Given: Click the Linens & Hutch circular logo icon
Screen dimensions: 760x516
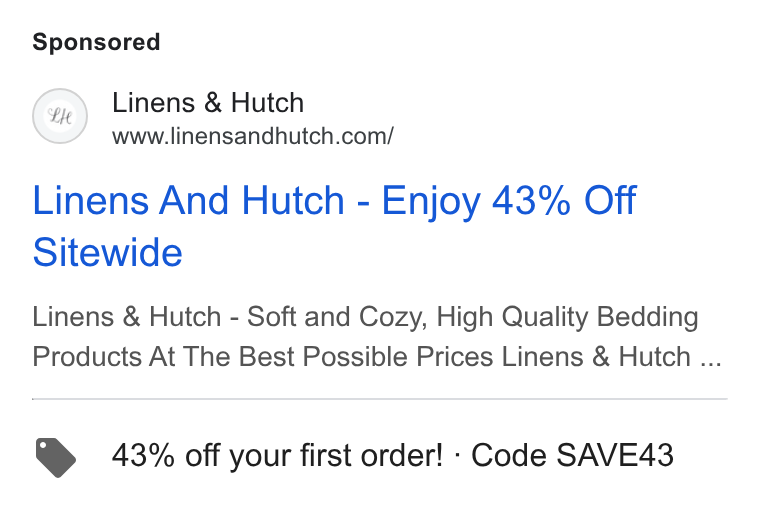Looking at the screenshot, I should coord(60,116).
